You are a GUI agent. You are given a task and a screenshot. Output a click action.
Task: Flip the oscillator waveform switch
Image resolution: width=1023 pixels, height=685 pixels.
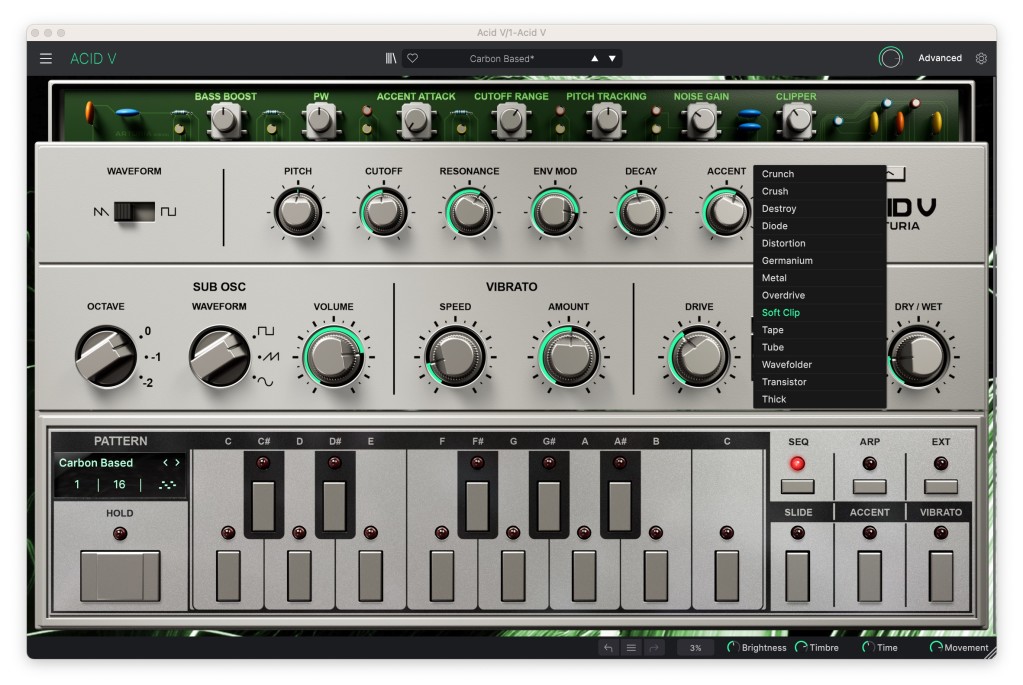tap(134, 212)
